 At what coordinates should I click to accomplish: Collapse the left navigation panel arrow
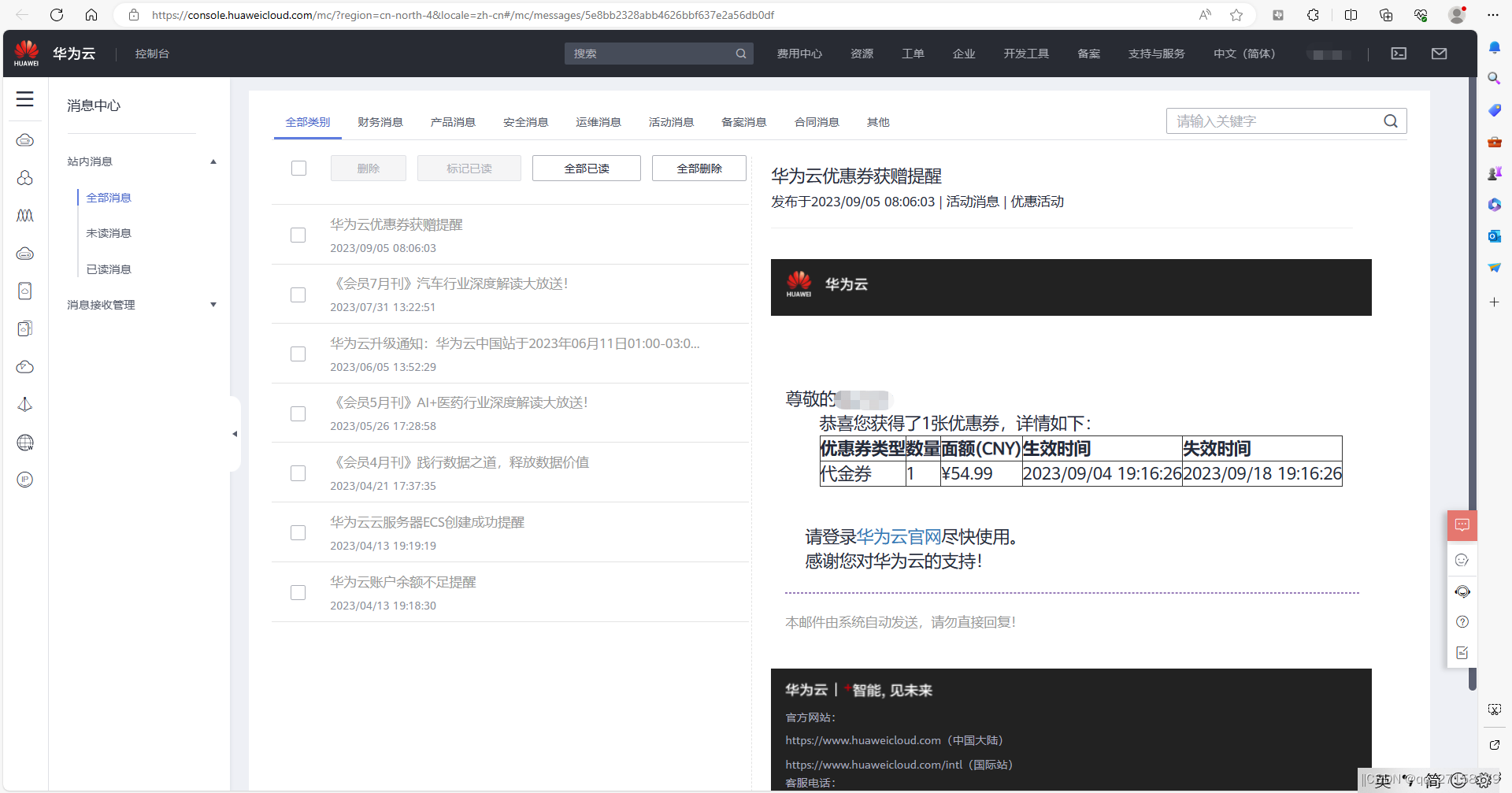(235, 434)
